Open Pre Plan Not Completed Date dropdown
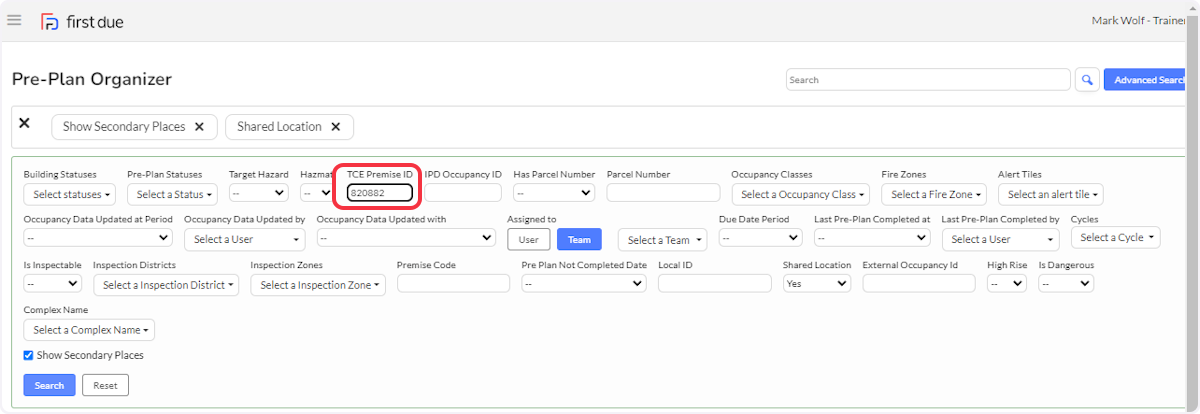The image size is (1200, 414). (584, 283)
